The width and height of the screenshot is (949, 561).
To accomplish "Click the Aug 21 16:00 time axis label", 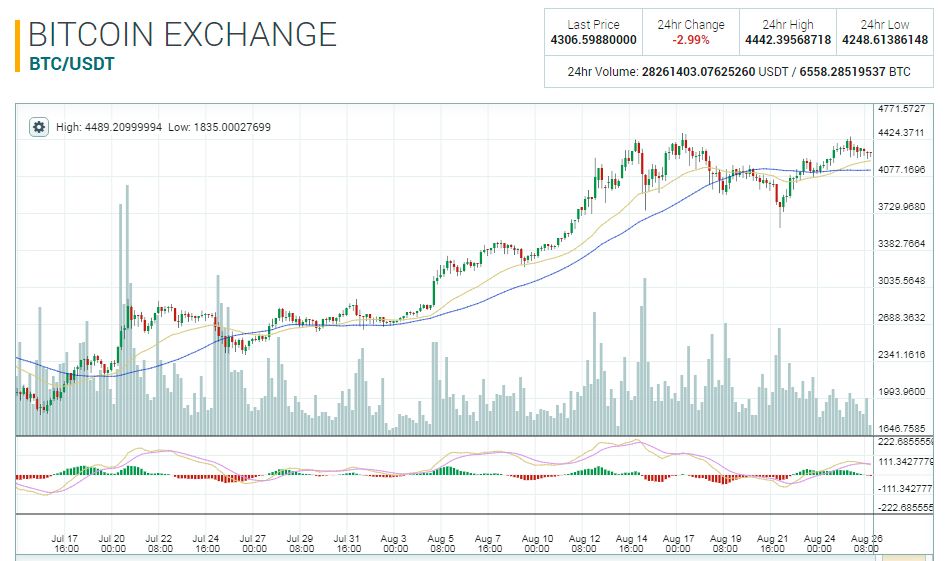I will coord(772,543).
